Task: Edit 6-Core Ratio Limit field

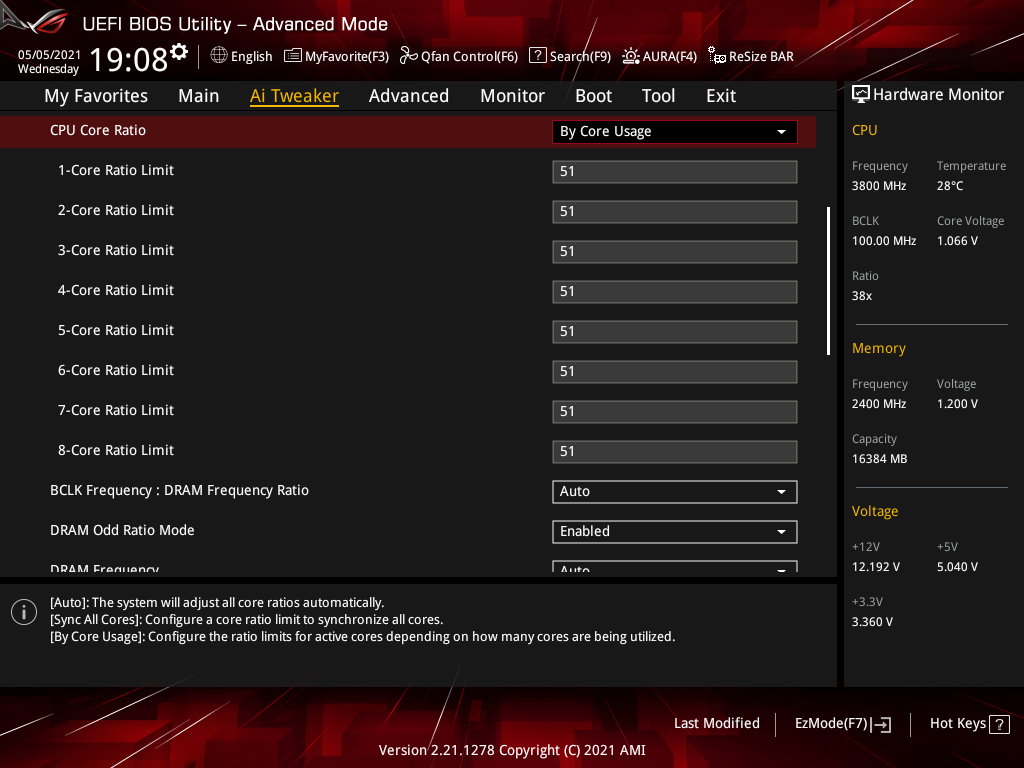Action: (x=675, y=372)
